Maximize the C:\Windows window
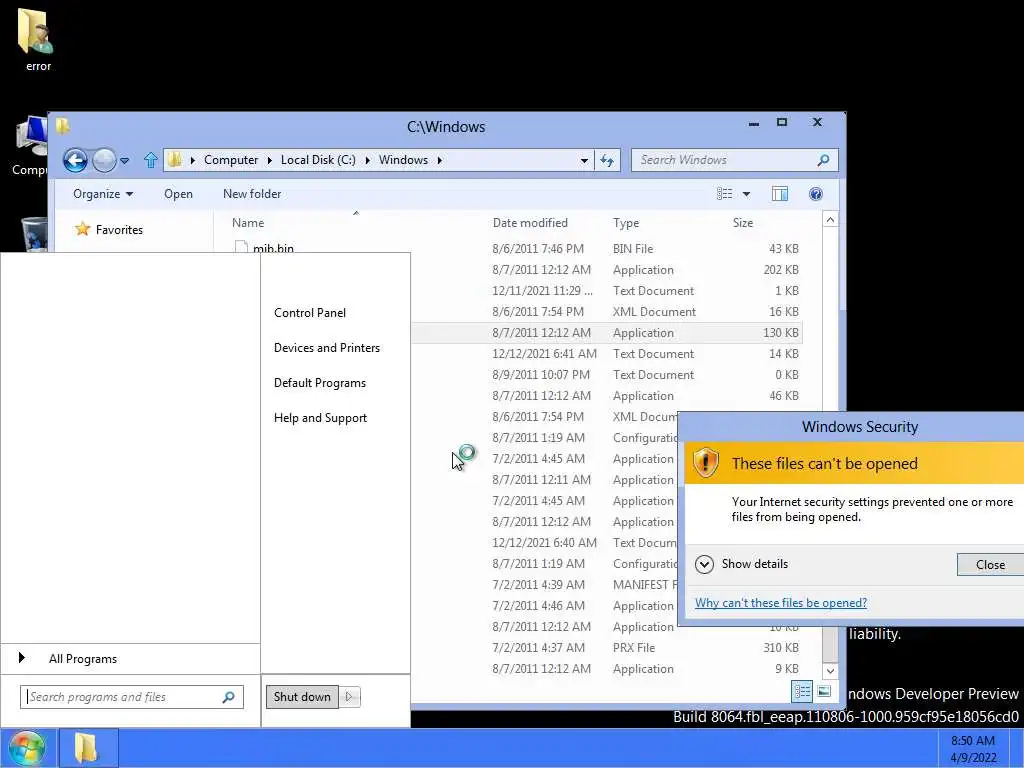 tap(782, 122)
